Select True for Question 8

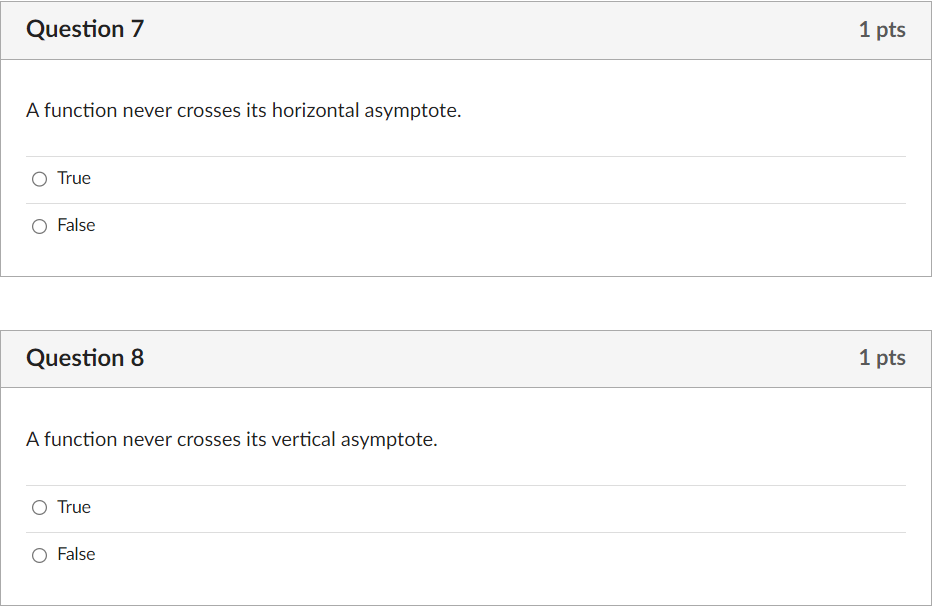pos(39,507)
